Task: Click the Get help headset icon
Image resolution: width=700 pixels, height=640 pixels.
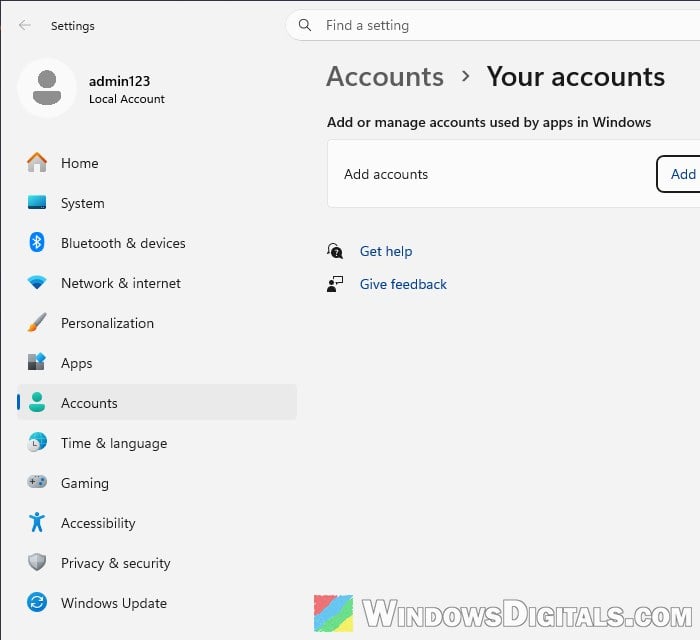Action: pyautogui.click(x=335, y=251)
